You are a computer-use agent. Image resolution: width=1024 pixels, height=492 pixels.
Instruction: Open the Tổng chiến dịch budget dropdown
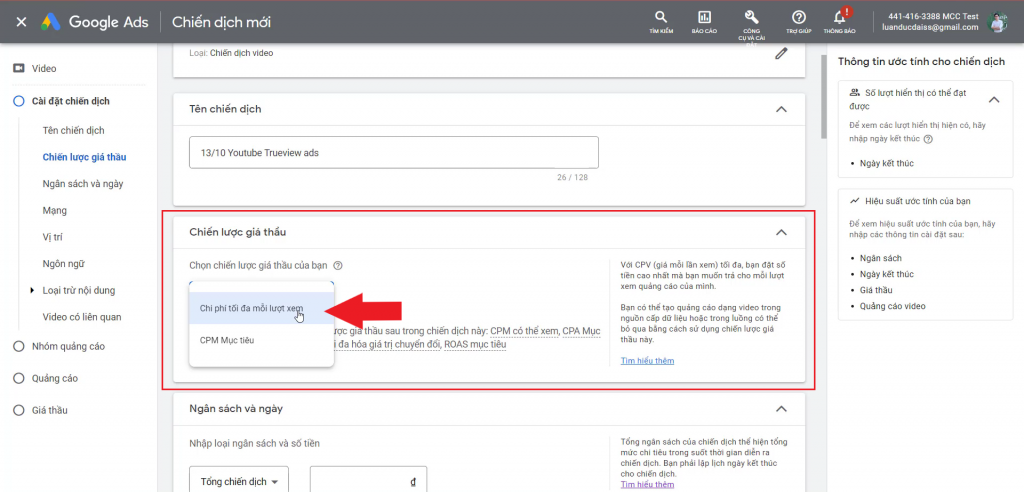point(239,481)
